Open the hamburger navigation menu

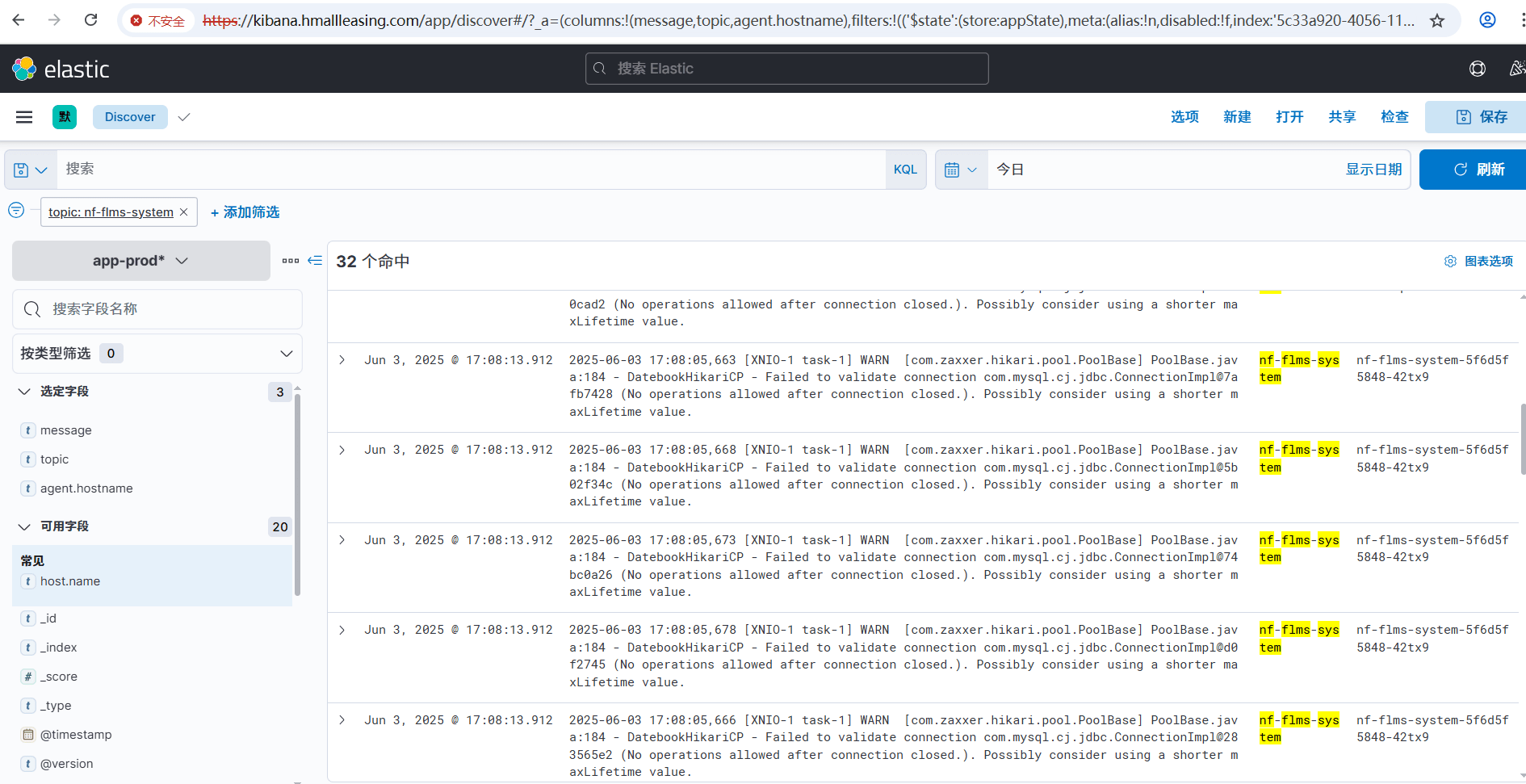(24, 117)
